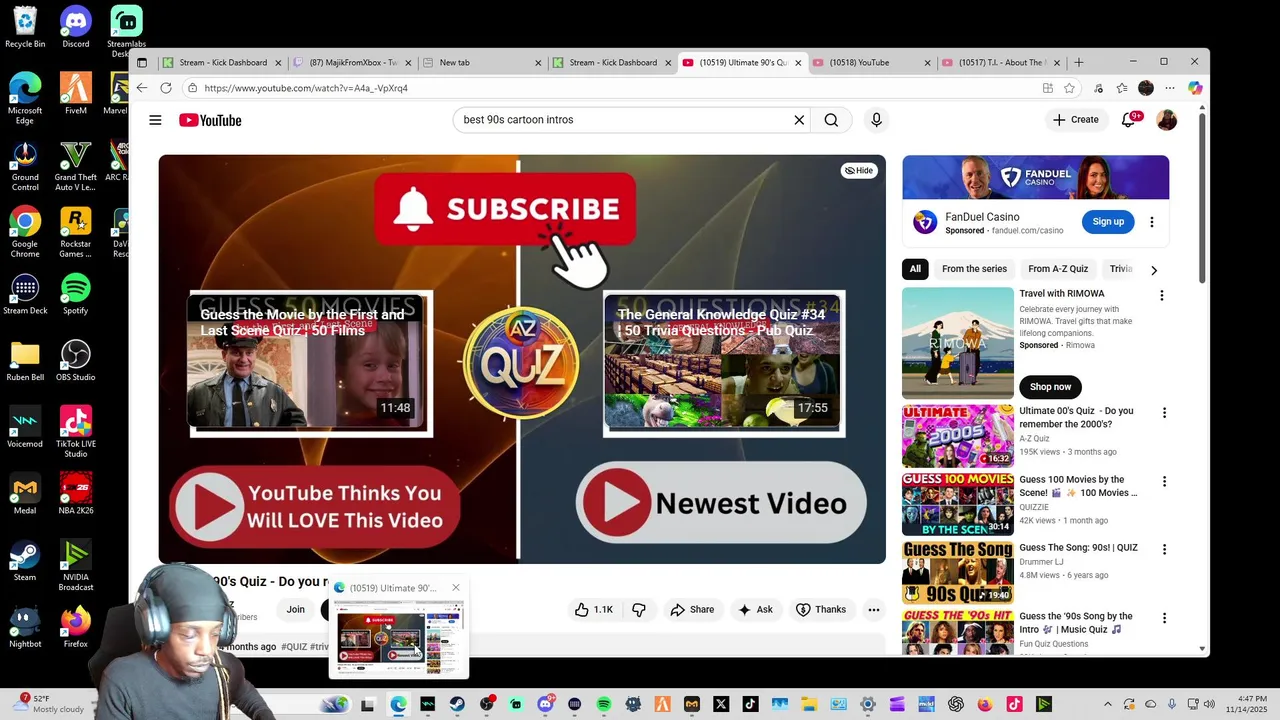Select the From the series chip
1280x720 pixels.
[974, 269]
